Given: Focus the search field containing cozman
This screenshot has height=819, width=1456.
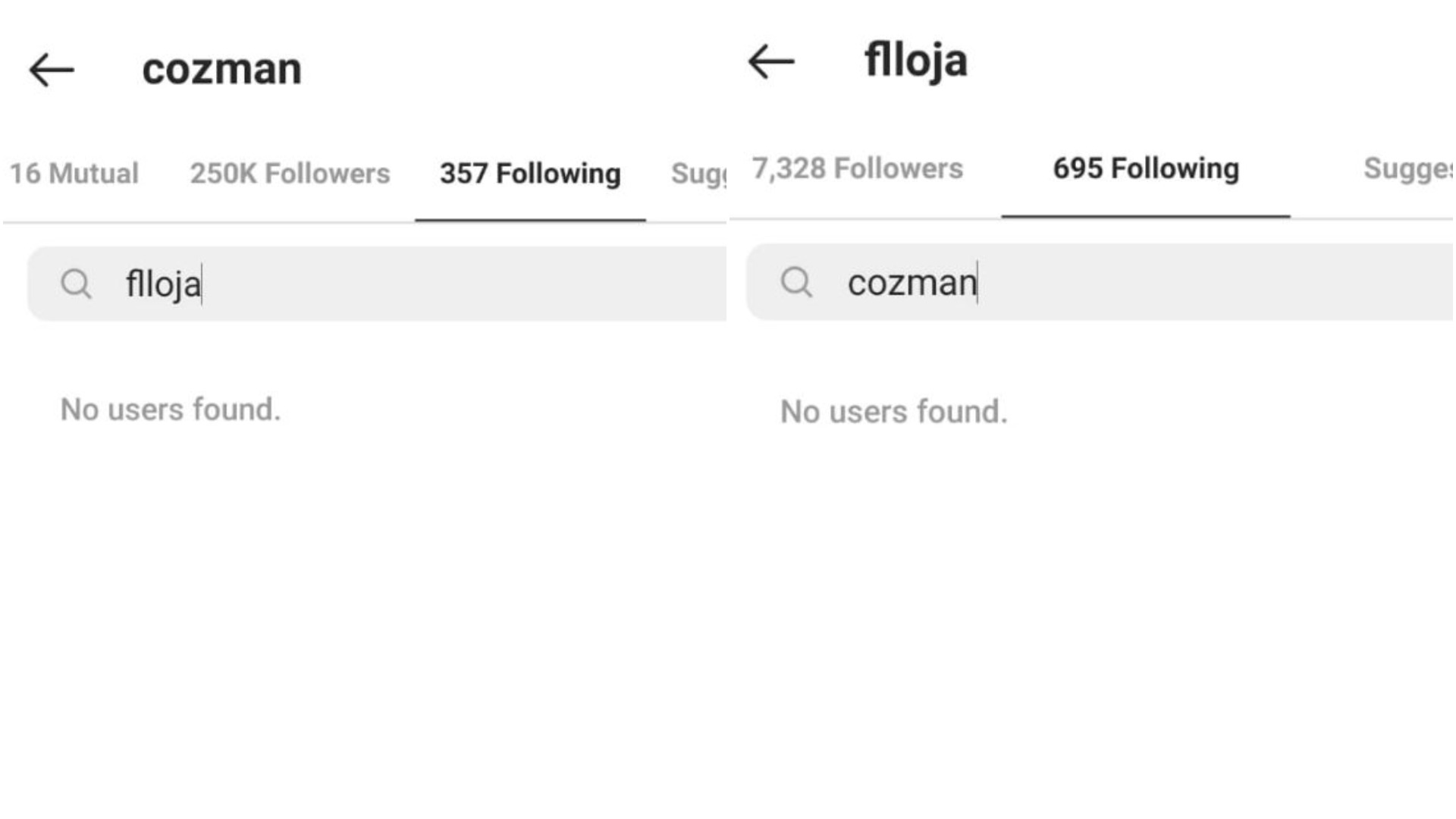Looking at the screenshot, I should [x=1100, y=282].
